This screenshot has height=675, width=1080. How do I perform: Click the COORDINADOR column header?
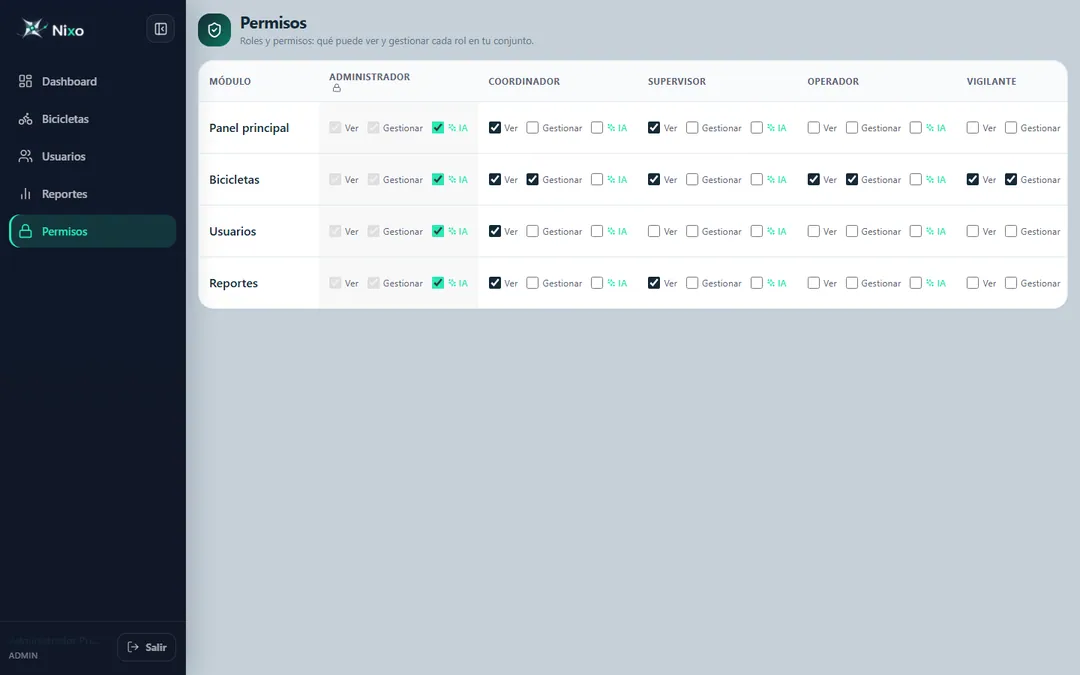tap(524, 81)
